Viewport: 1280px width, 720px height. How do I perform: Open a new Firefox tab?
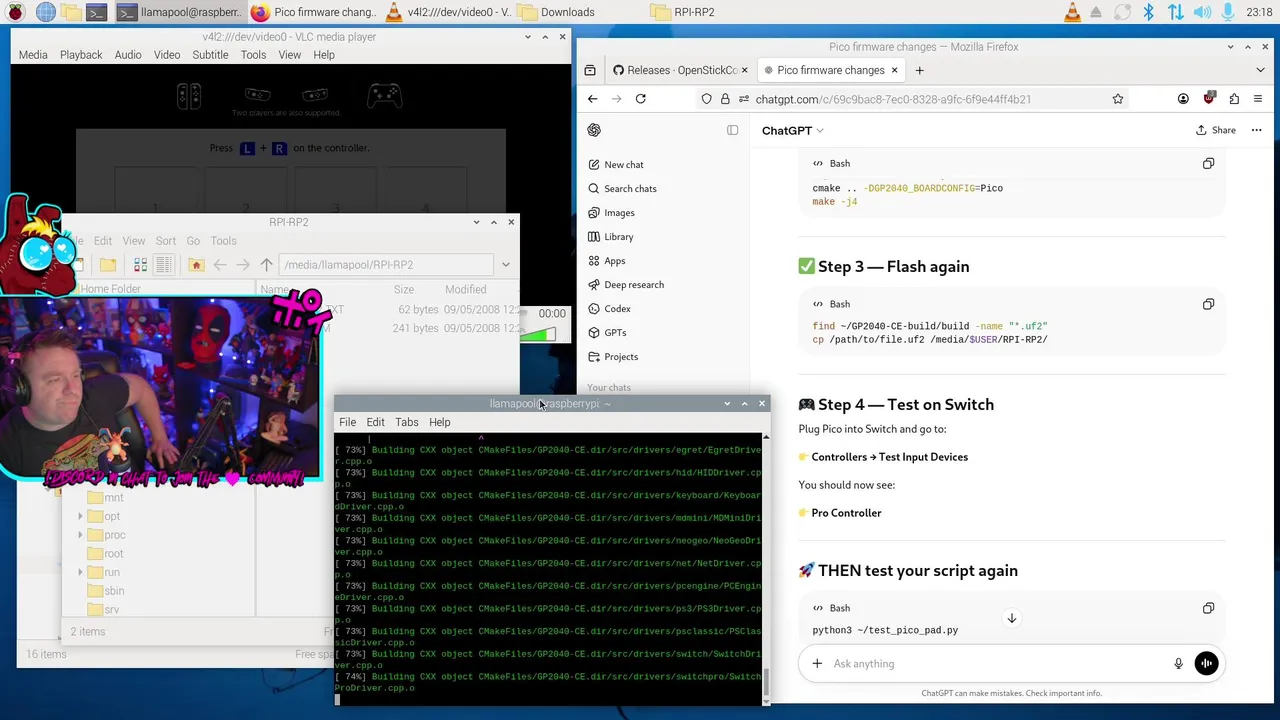pyautogui.click(x=919, y=70)
